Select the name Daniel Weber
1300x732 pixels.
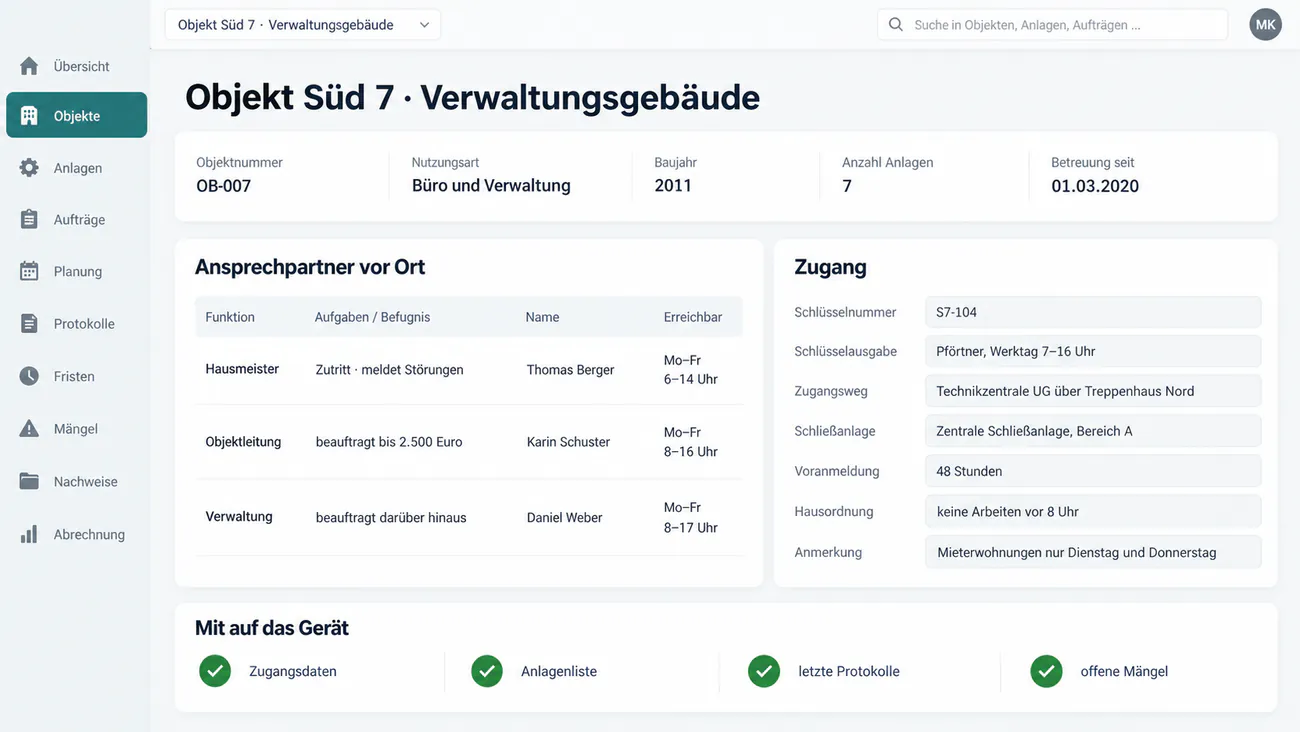[565, 518]
